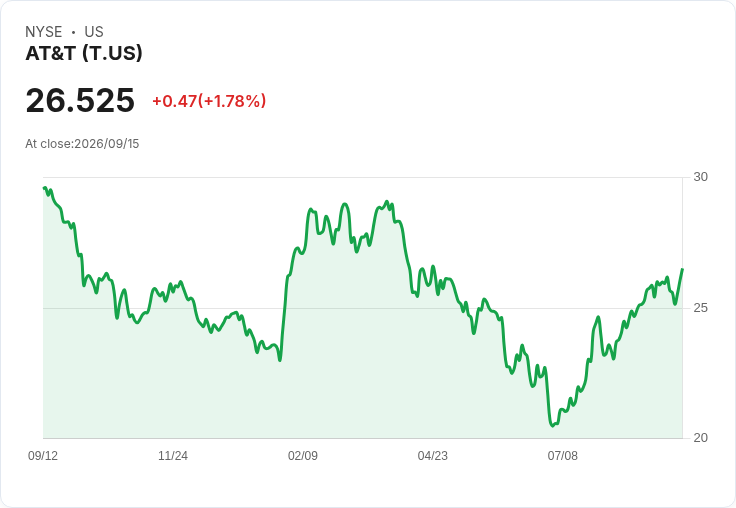Click the 25 price axis label
The width and height of the screenshot is (736, 508).
click(700, 308)
